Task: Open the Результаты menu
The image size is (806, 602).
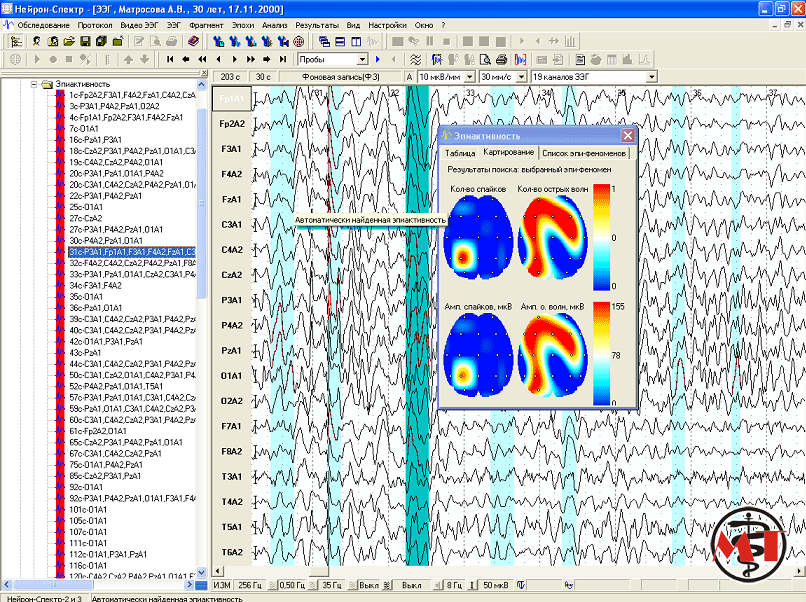Action: 317,25
